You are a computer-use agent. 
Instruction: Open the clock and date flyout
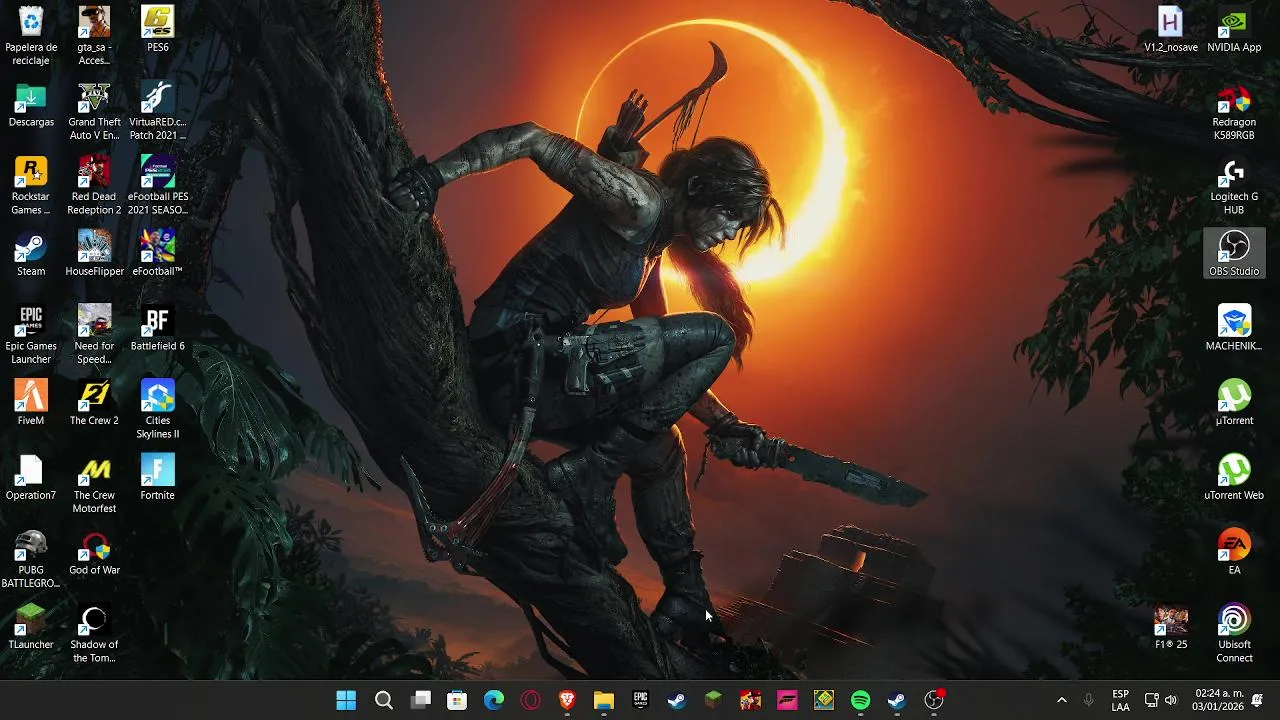1219,700
